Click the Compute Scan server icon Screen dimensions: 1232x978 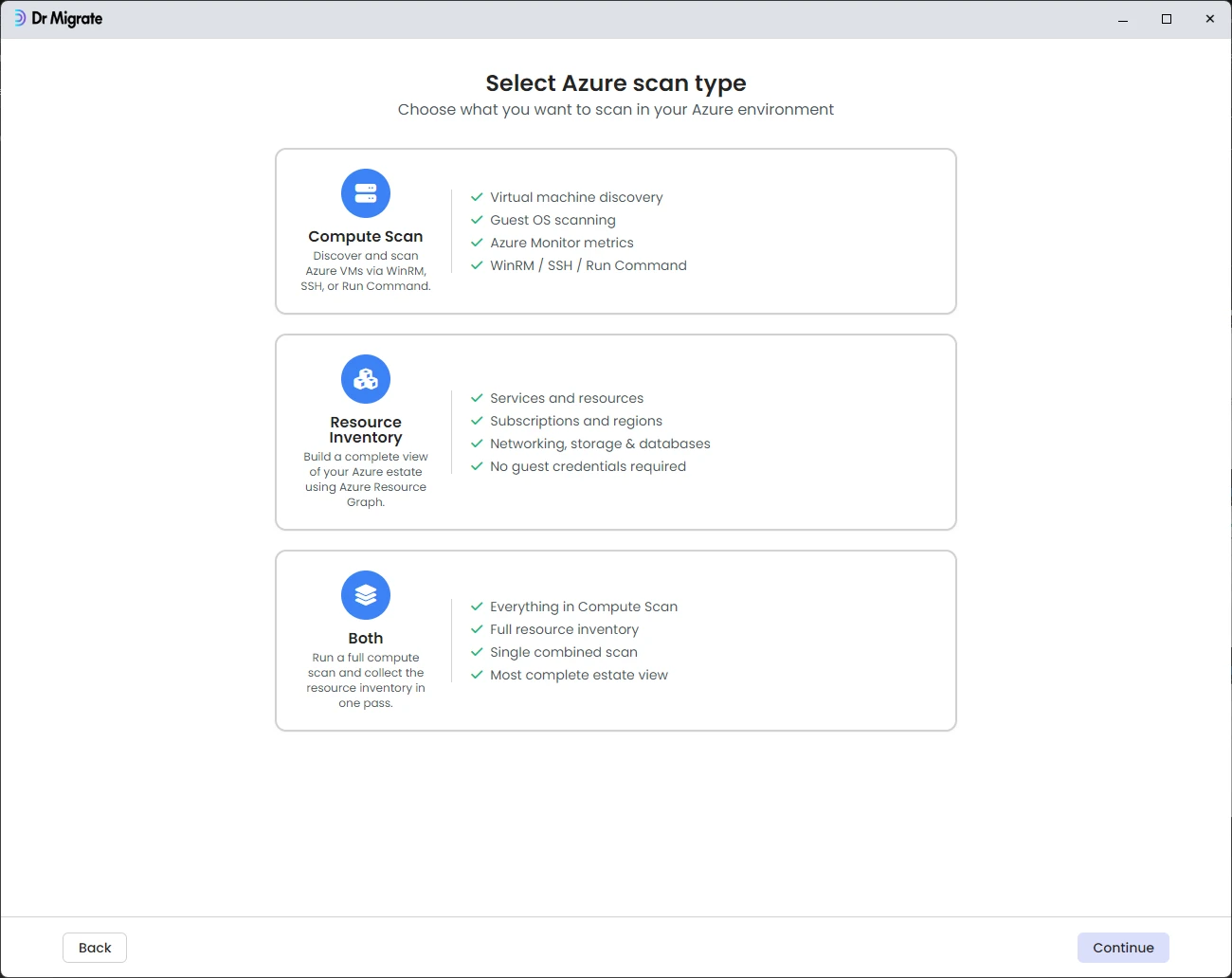point(366,193)
